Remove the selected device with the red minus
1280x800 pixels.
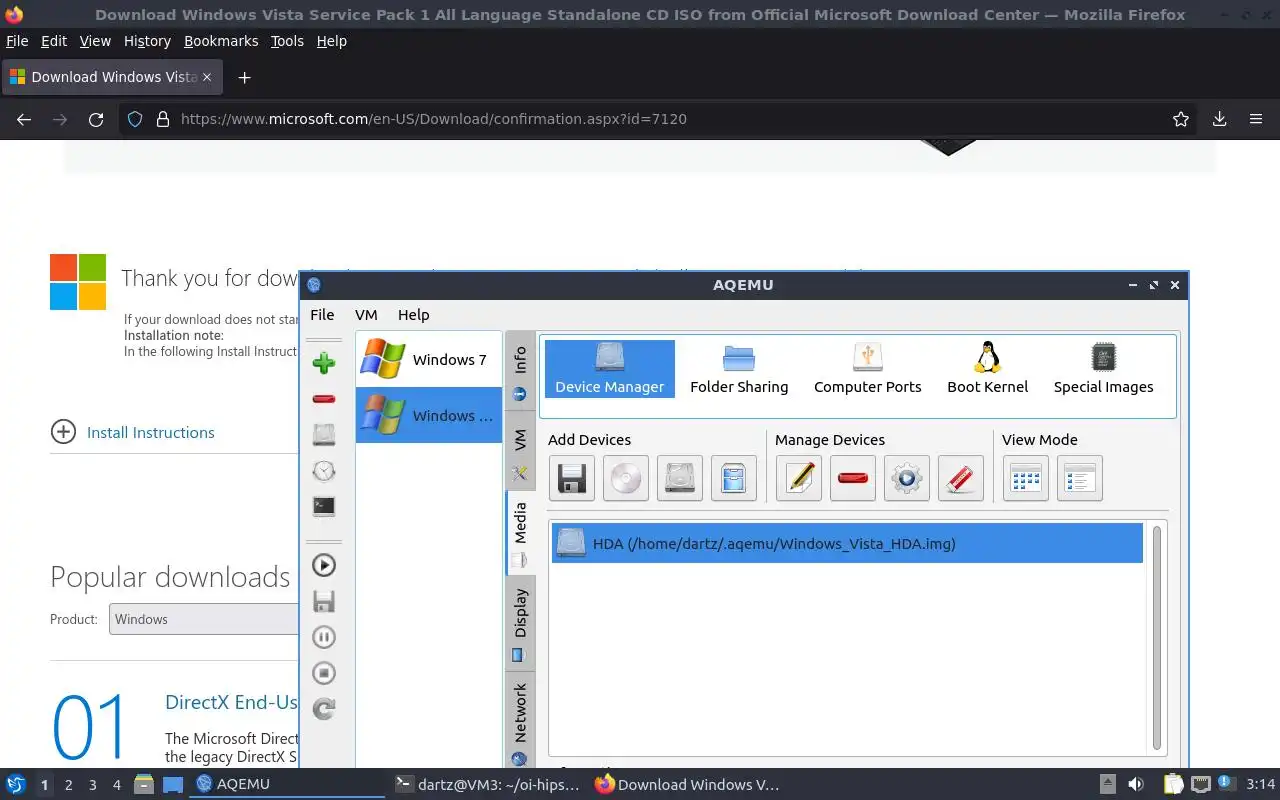(853, 478)
